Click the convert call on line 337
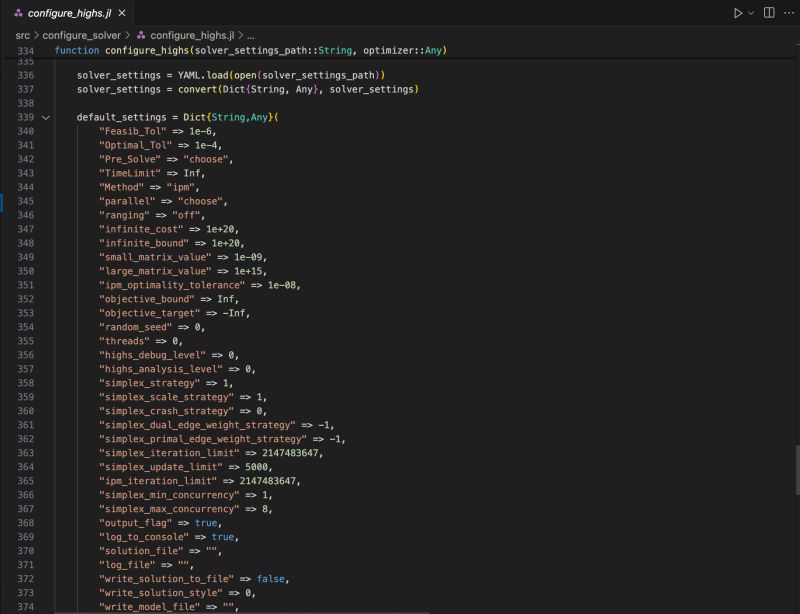 (x=197, y=89)
